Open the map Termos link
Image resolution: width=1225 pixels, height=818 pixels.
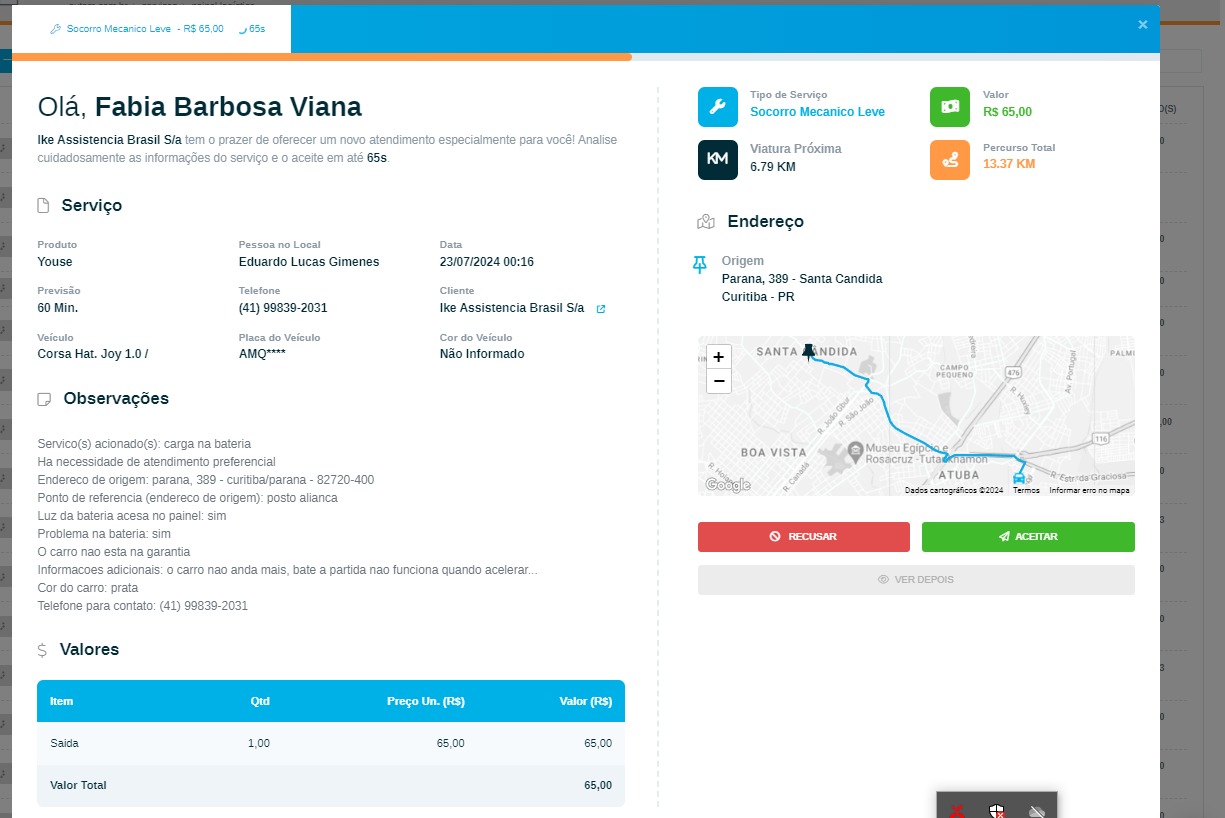pyautogui.click(x=1026, y=491)
